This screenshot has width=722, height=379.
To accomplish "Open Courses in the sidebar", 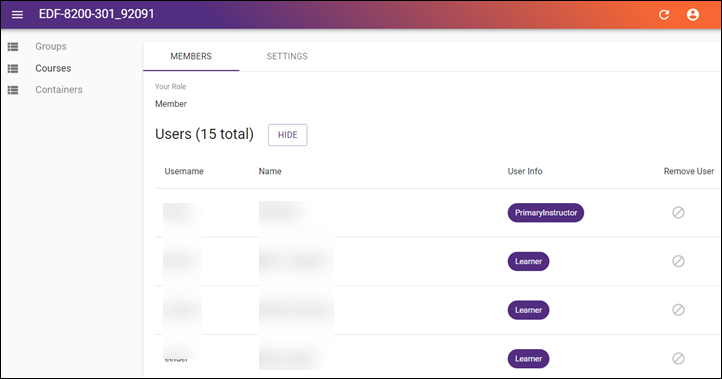I will [x=53, y=68].
